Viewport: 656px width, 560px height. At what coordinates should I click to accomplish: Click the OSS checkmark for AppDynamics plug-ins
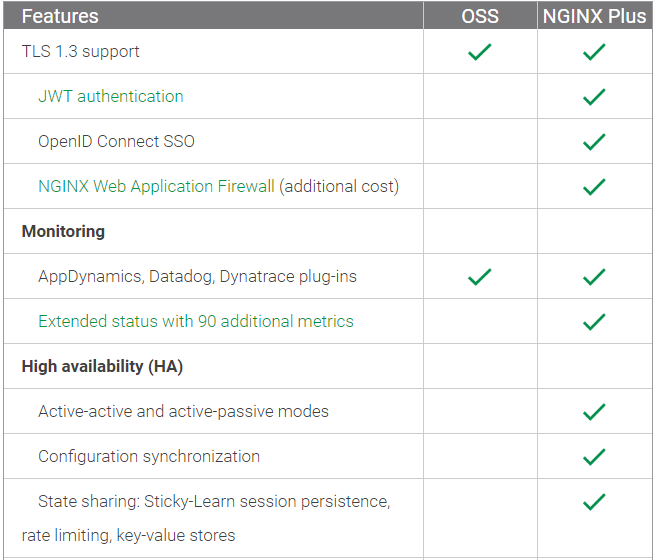[480, 277]
